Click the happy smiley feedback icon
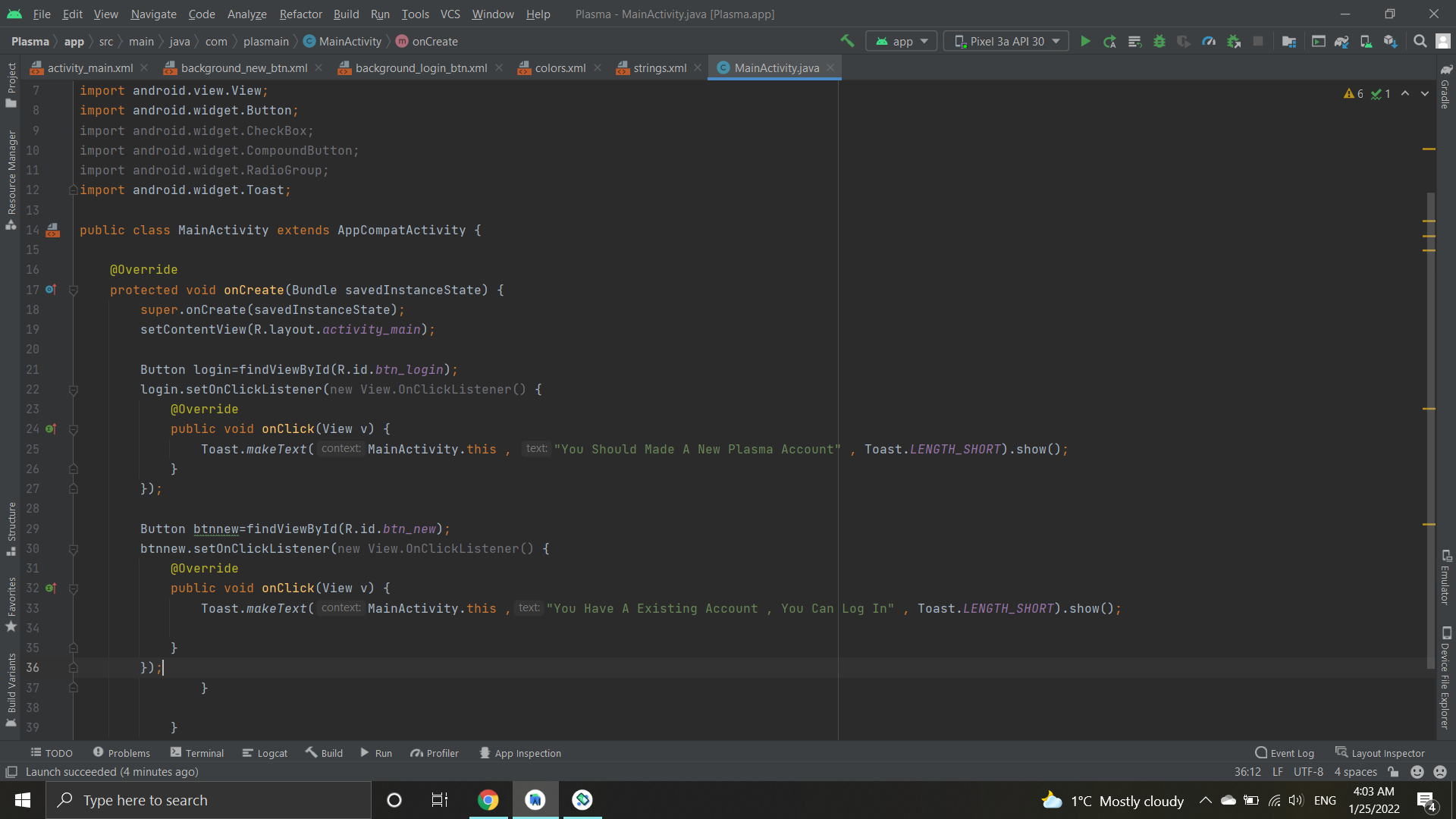The width and height of the screenshot is (1456, 819). (1417, 772)
